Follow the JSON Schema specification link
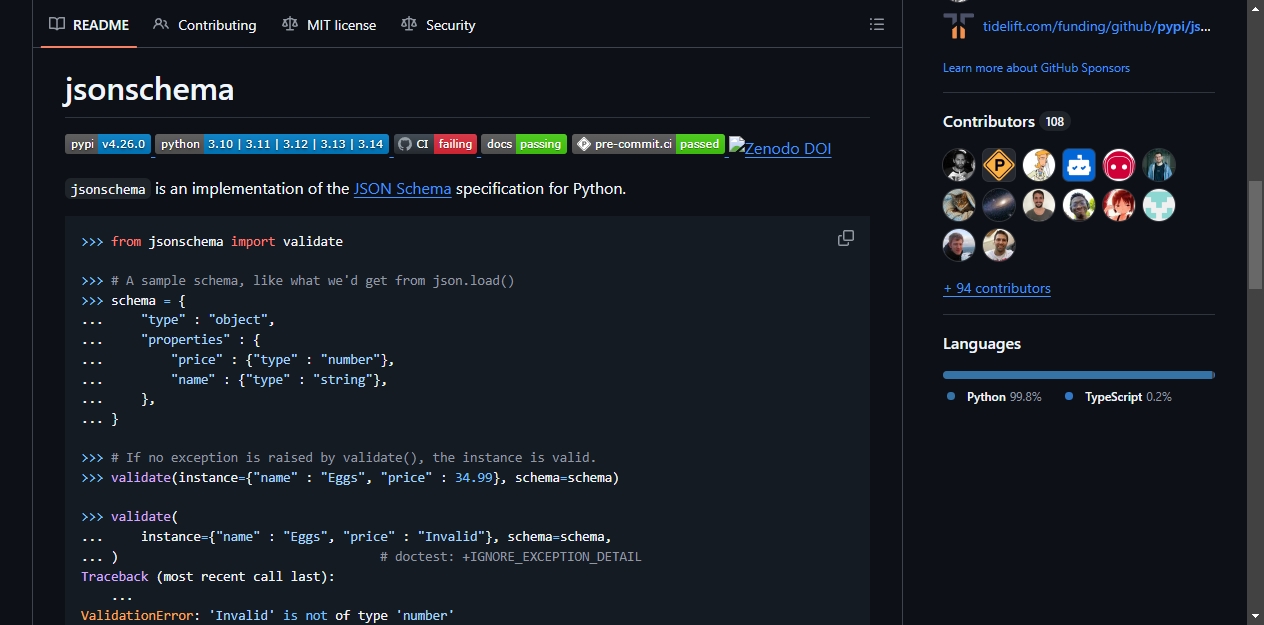Screen dimensions: 1264x625 pyautogui.click(x=402, y=188)
